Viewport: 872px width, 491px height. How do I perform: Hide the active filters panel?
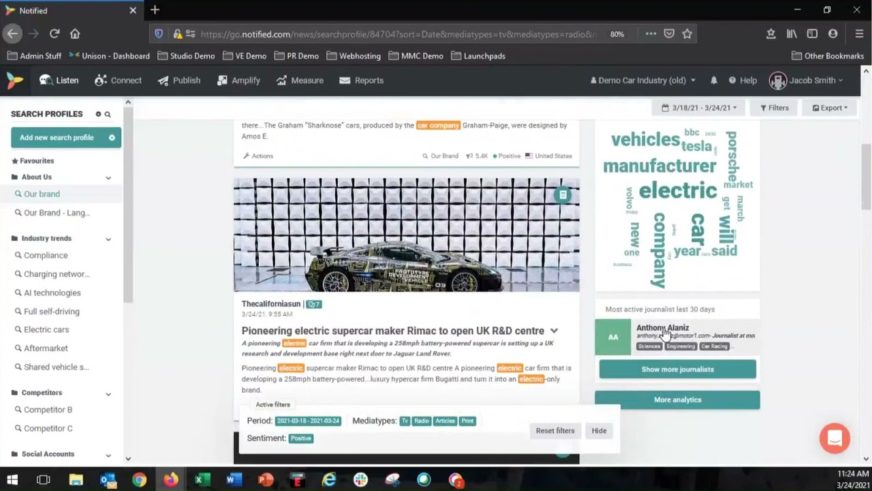(x=599, y=431)
